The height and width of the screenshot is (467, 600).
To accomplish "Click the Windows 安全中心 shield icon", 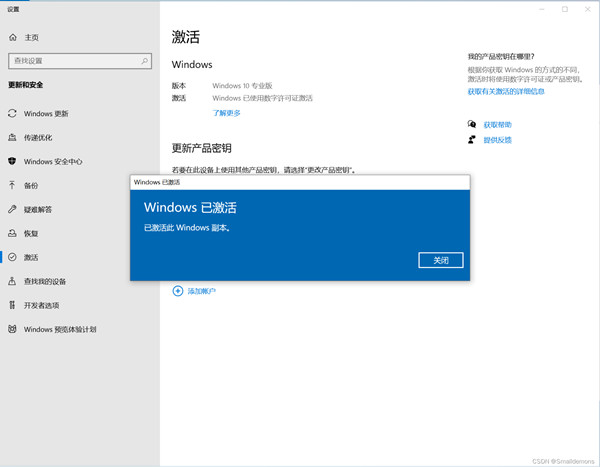I will pyautogui.click(x=12, y=161).
